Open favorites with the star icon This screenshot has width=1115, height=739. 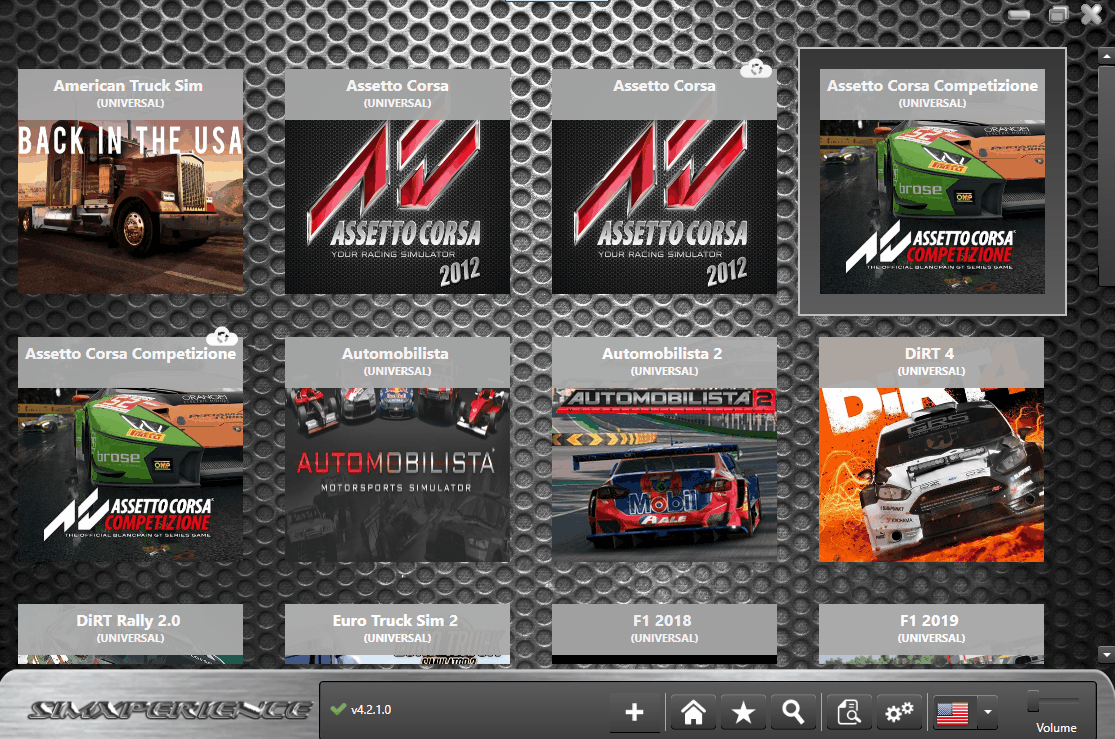(x=743, y=712)
